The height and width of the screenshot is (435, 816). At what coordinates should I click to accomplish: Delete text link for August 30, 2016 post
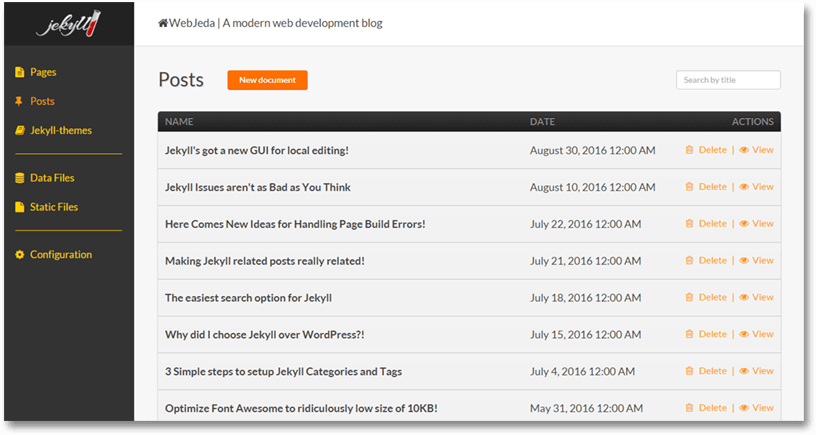tap(712, 150)
